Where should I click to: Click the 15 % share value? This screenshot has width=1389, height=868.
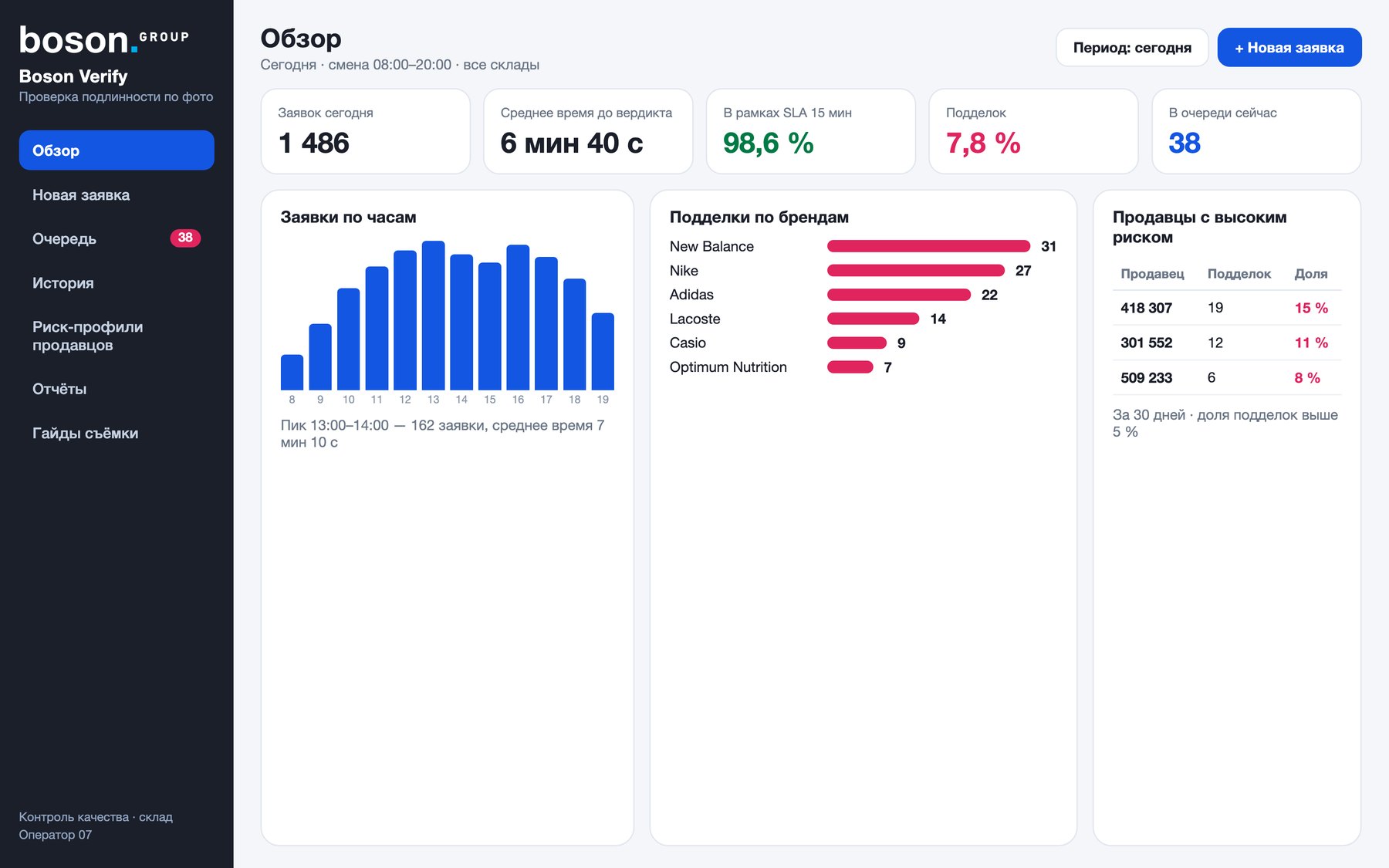point(1311,308)
